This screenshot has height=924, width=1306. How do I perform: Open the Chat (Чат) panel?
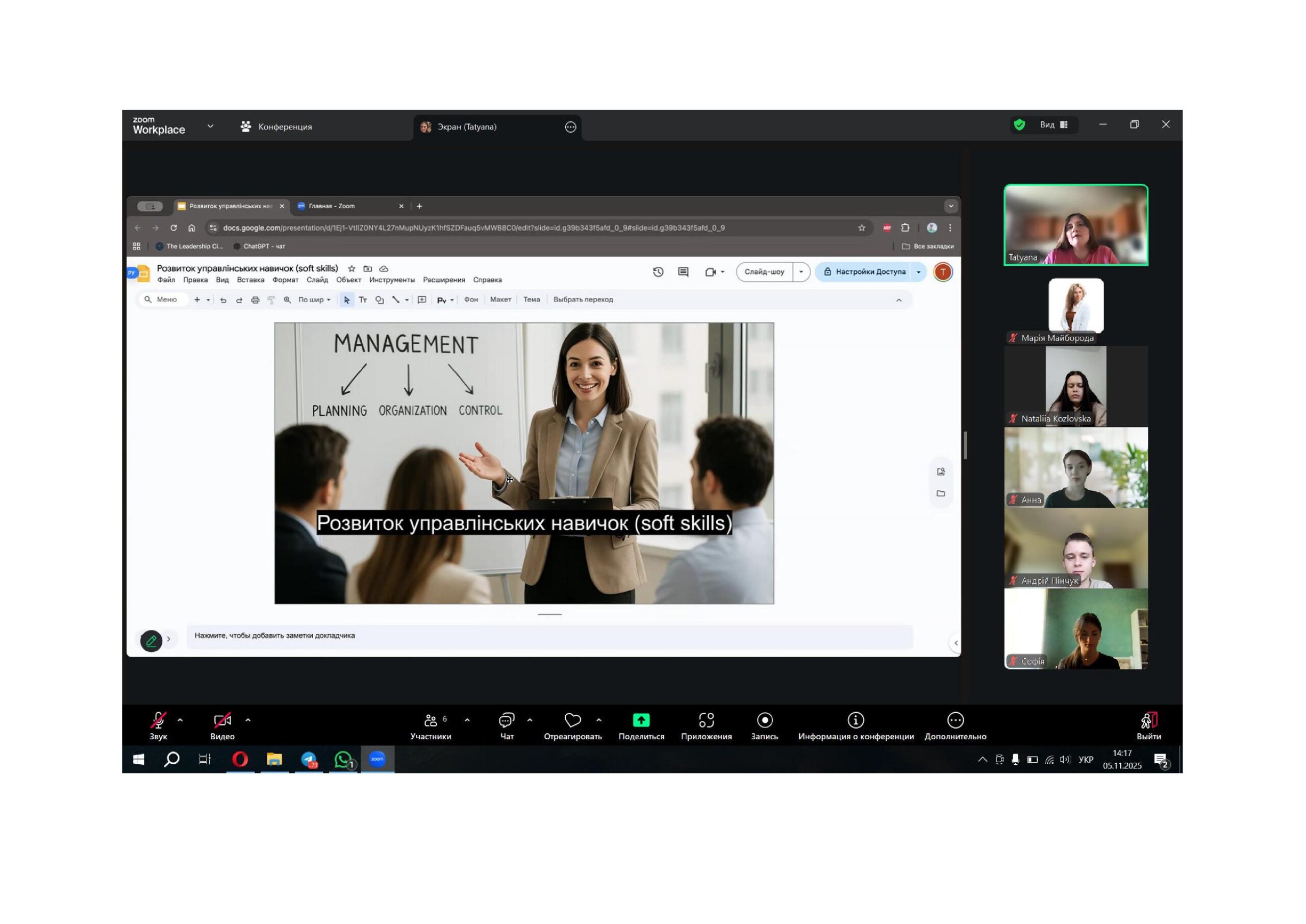[x=506, y=720]
